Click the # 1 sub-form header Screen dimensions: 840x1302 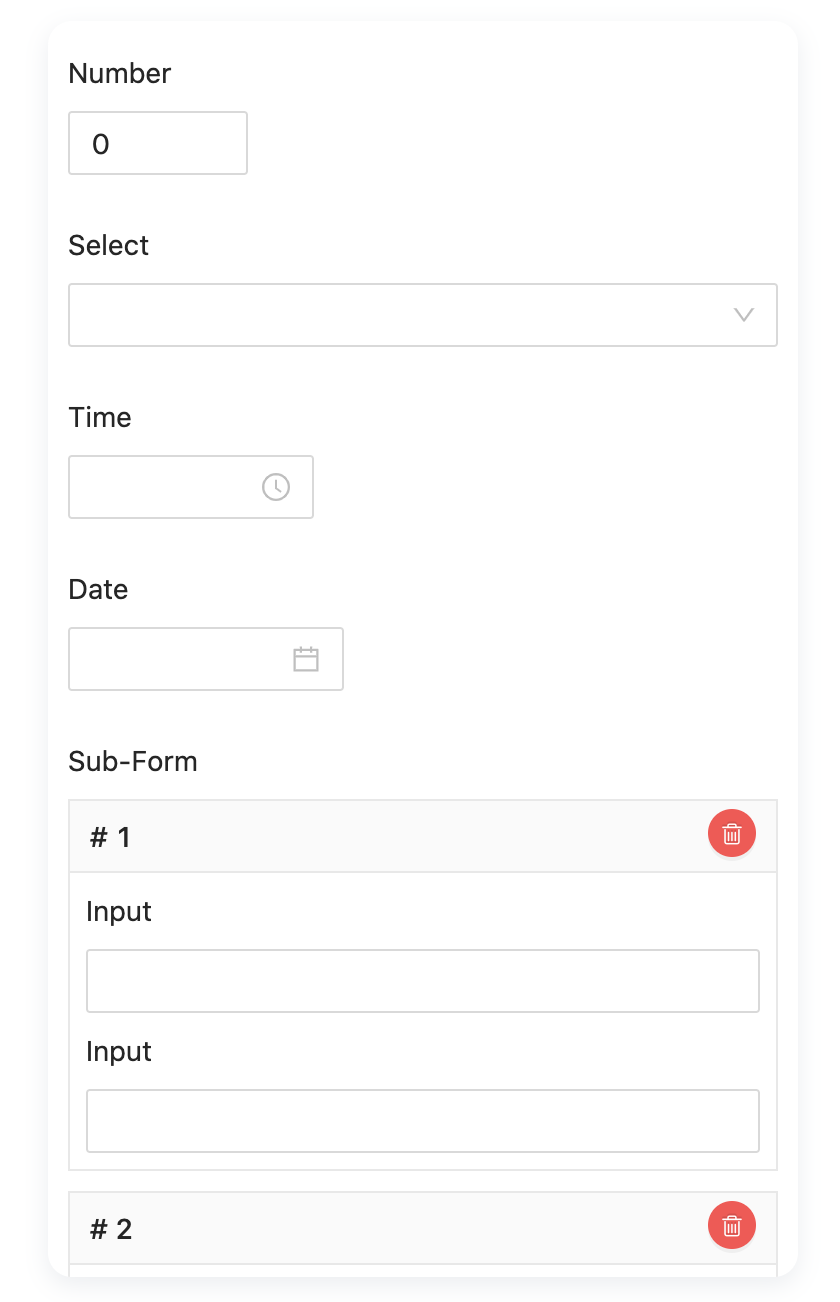point(423,836)
